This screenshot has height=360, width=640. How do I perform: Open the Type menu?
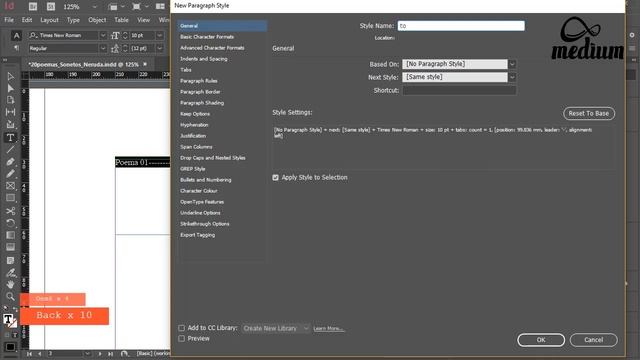pos(73,20)
